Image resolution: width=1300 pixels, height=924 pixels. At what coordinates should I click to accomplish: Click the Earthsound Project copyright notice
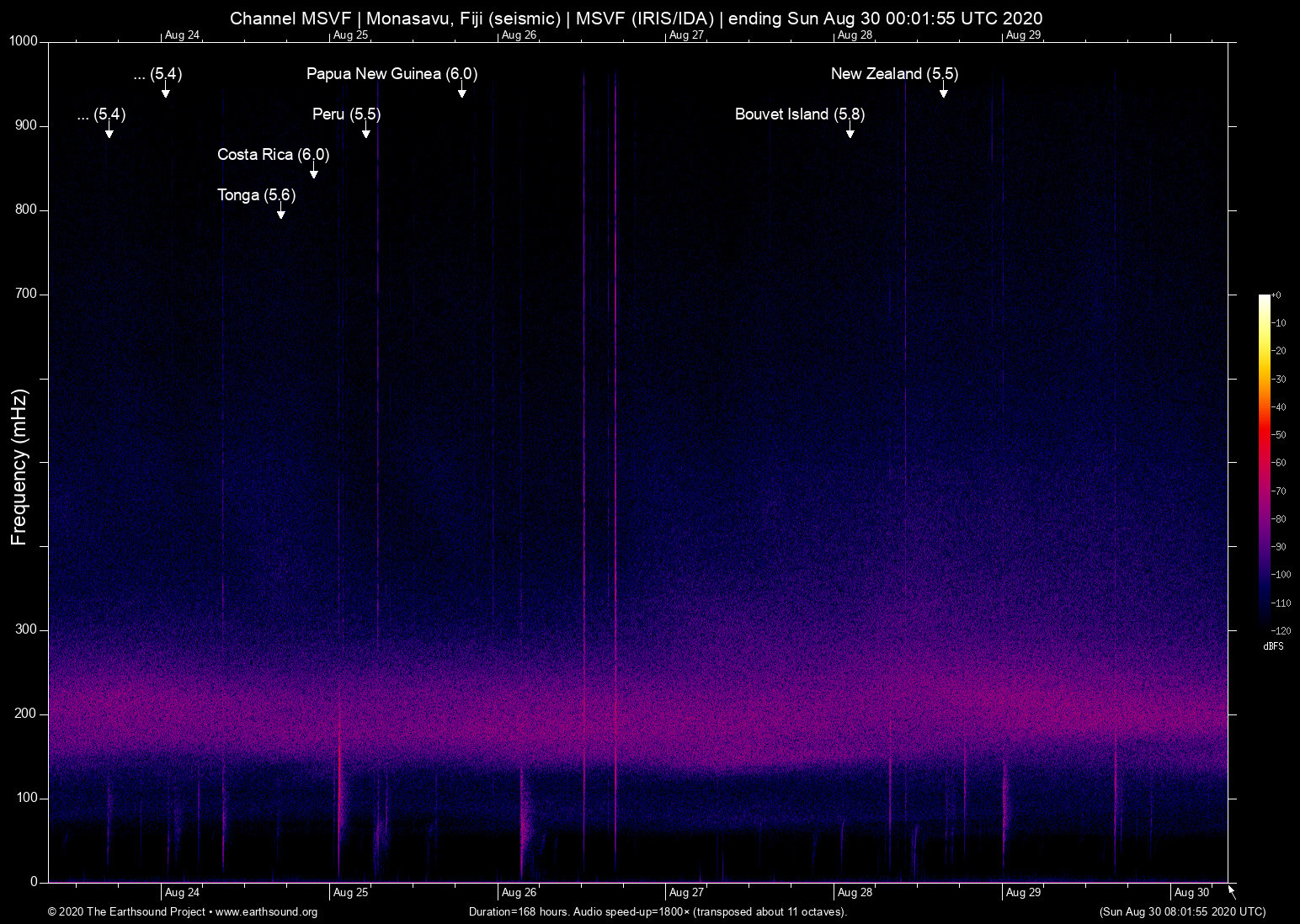(126, 912)
